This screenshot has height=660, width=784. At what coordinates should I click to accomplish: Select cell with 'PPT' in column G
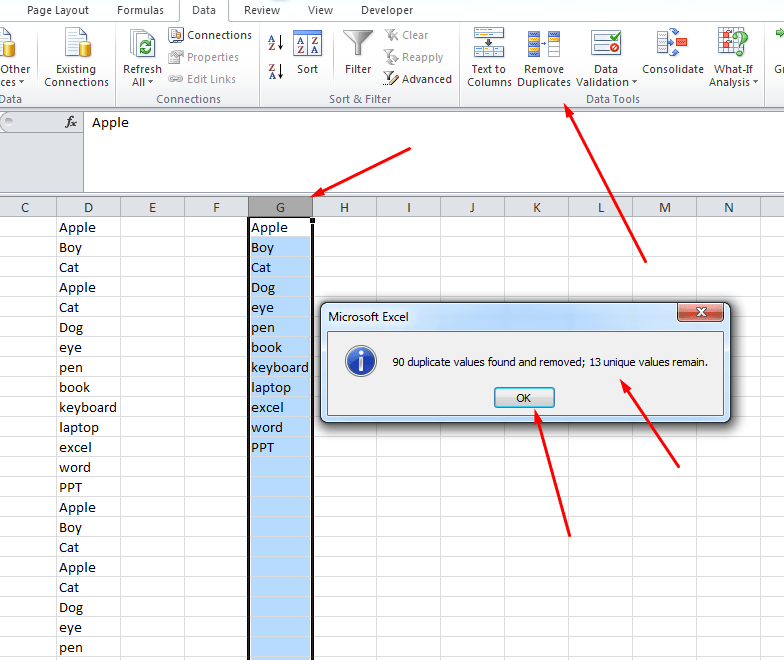tap(280, 447)
